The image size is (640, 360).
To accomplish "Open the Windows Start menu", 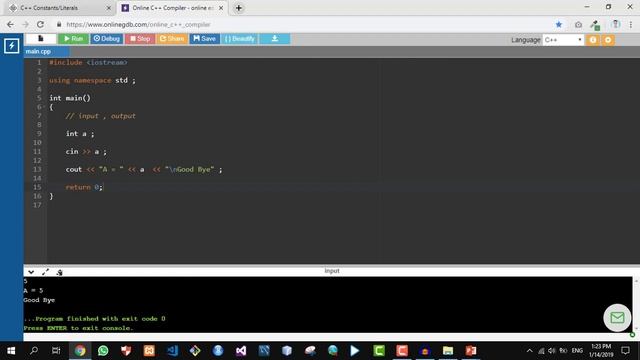I will [11, 351].
